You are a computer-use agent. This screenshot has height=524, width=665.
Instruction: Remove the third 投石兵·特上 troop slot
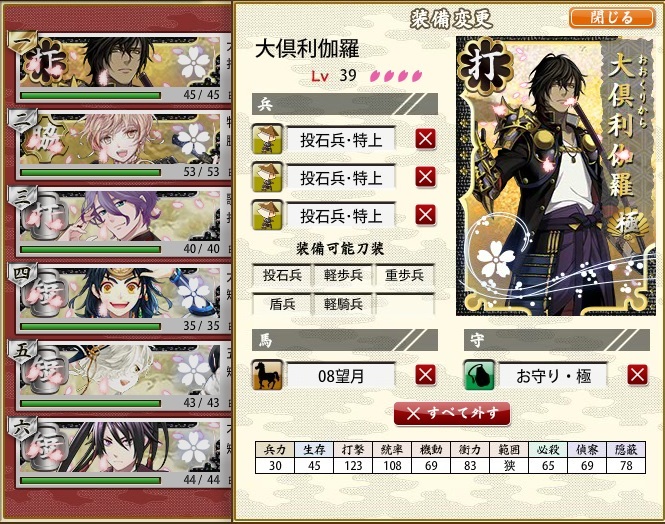point(425,215)
